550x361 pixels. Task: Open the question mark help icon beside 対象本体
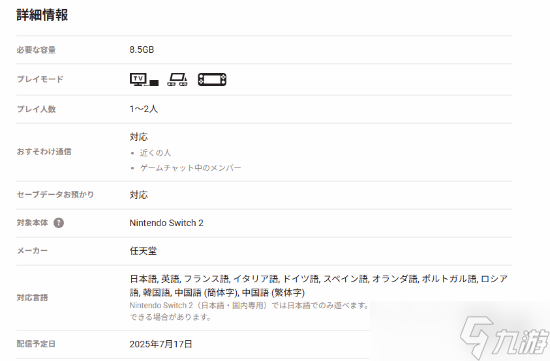pyautogui.click(x=59, y=223)
